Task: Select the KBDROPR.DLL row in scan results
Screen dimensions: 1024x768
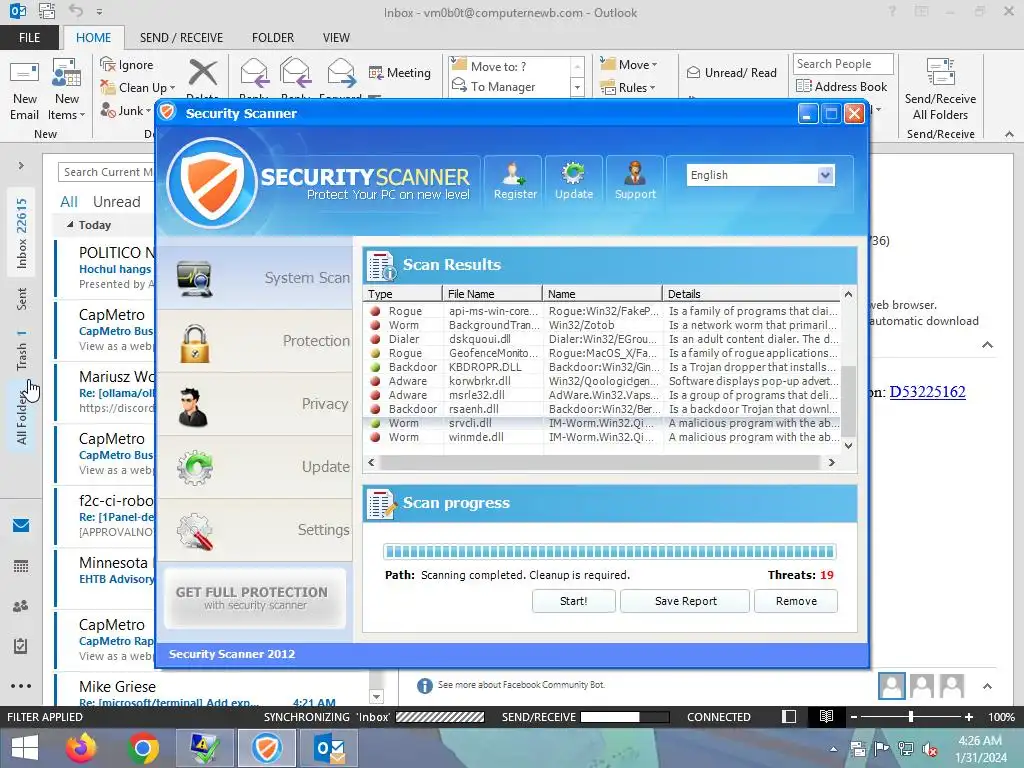Action: pyautogui.click(x=602, y=367)
